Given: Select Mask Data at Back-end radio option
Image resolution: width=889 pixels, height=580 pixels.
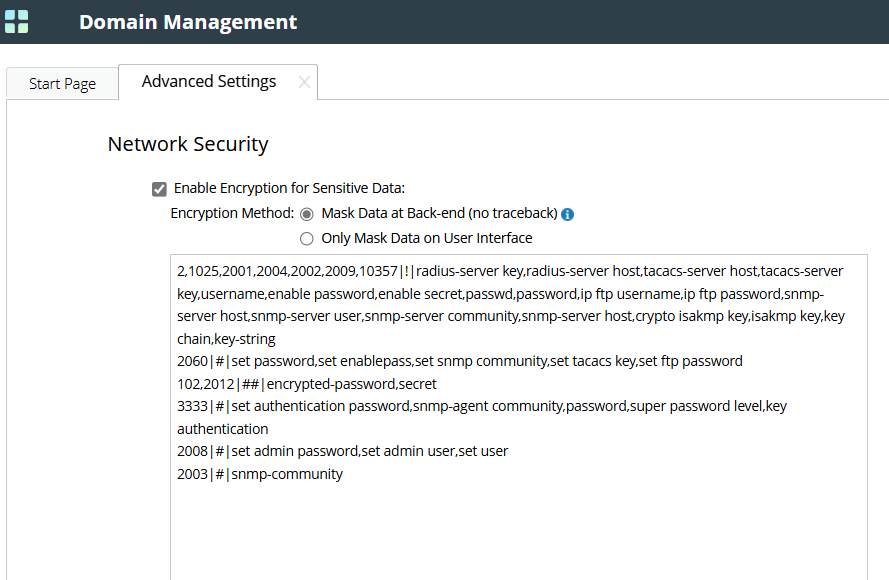Looking at the screenshot, I should click(307, 214).
